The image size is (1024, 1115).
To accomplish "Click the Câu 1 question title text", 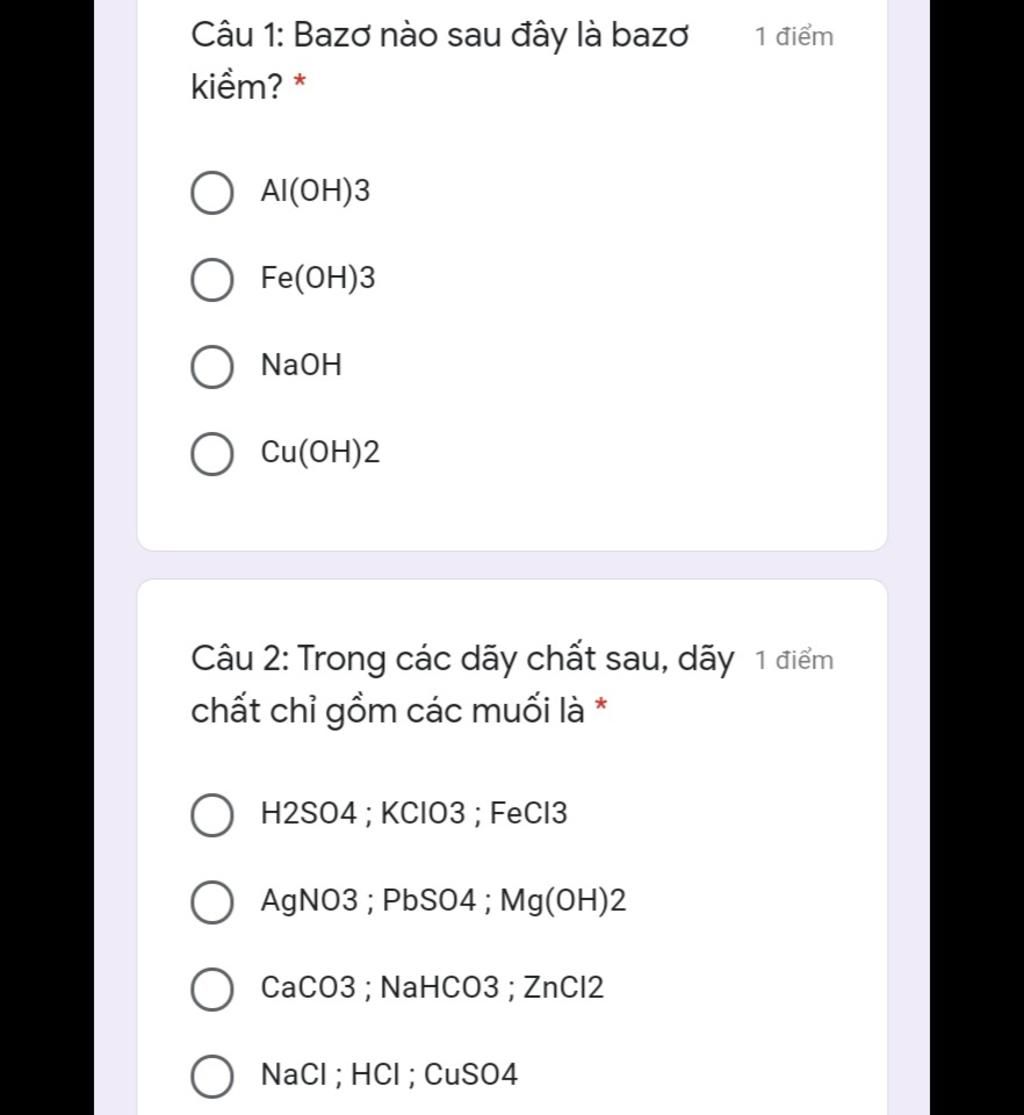I will pos(439,61).
